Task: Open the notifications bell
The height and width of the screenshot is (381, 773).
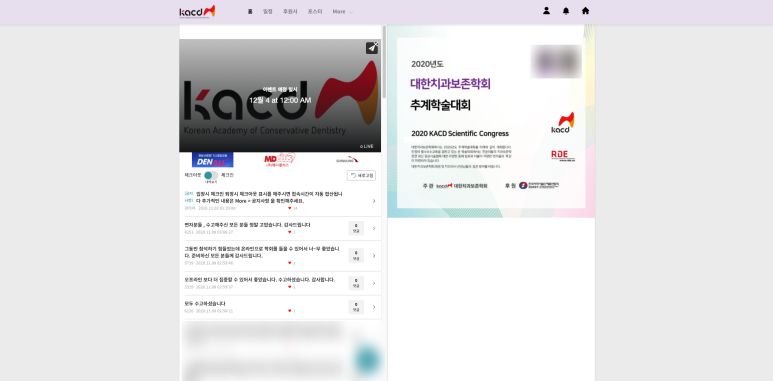Action: pos(566,11)
